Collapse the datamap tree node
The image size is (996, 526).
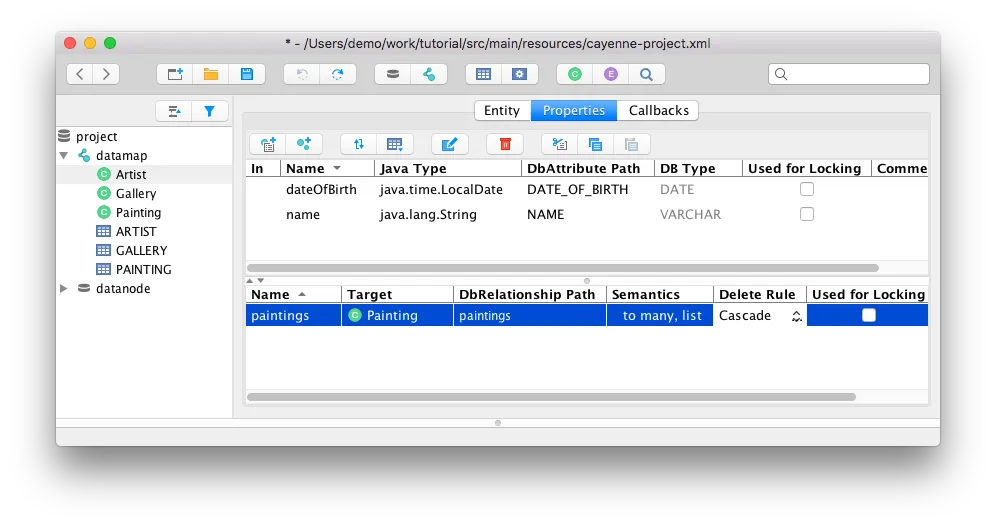point(64,155)
